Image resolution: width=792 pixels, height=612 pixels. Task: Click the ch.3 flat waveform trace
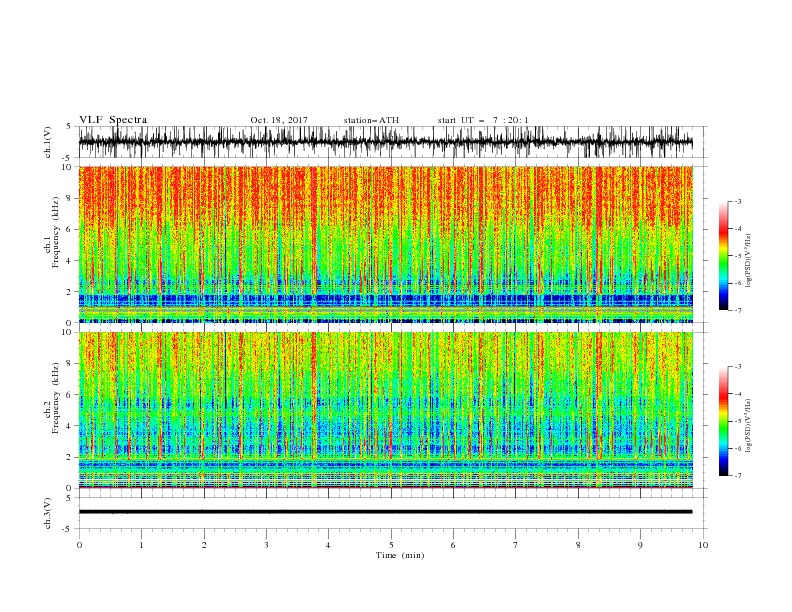(x=385, y=512)
